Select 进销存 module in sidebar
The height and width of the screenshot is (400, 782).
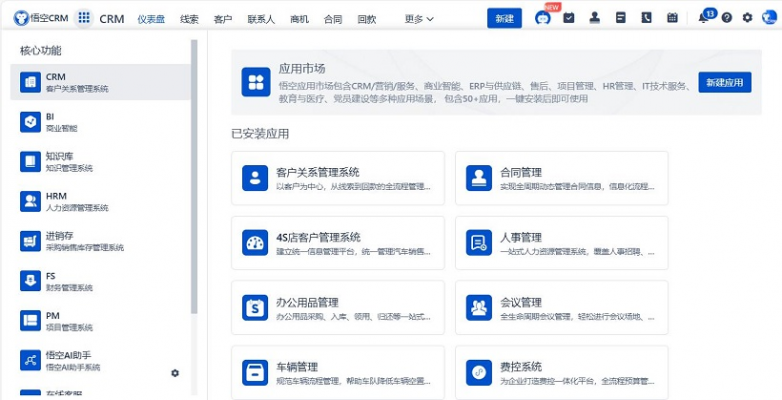click(x=100, y=241)
